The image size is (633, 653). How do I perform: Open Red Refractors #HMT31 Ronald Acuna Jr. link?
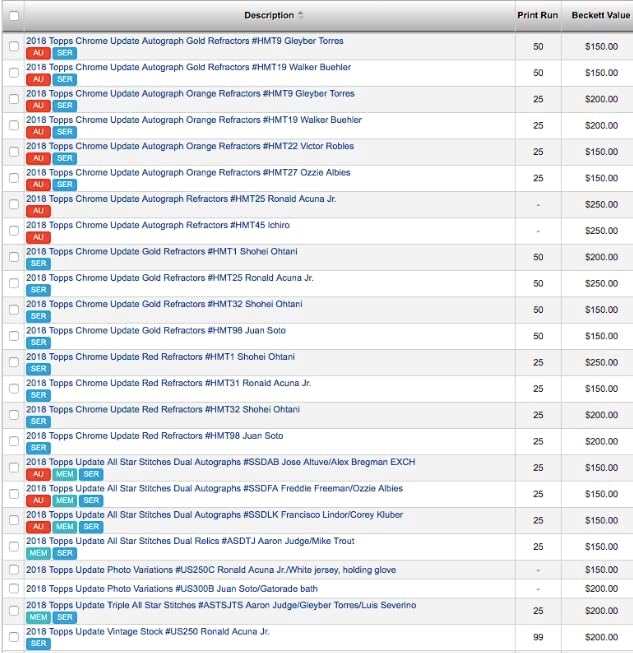point(169,383)
